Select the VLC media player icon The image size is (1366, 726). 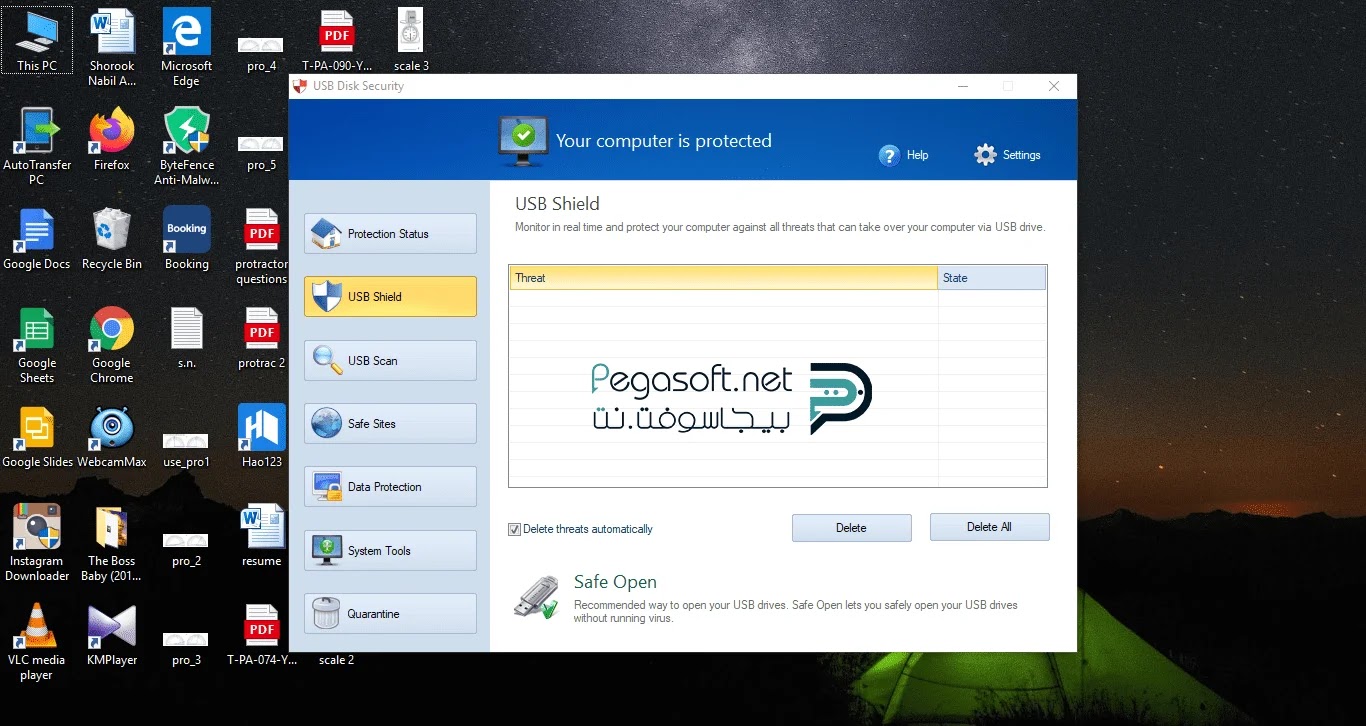point(37,642)
